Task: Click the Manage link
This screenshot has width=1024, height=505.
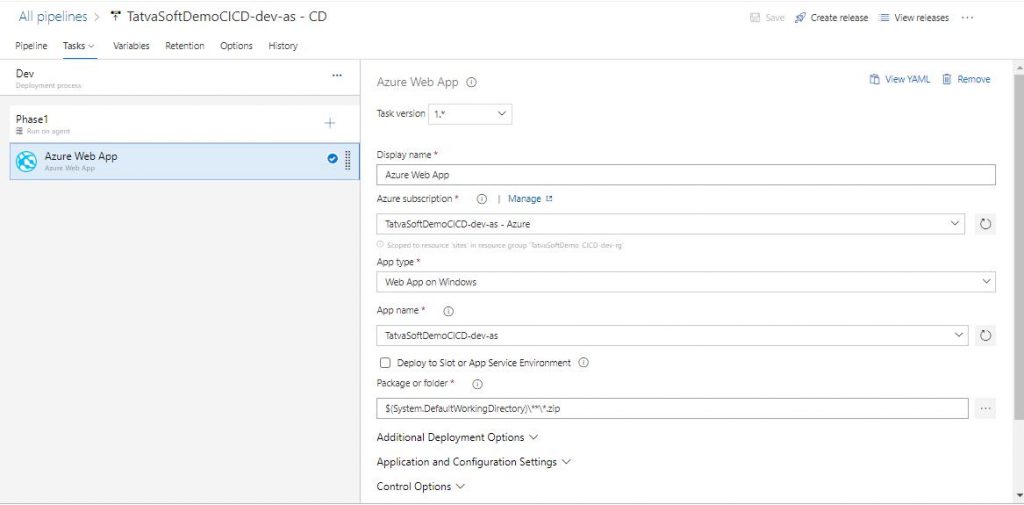Action: coord(524,199)
